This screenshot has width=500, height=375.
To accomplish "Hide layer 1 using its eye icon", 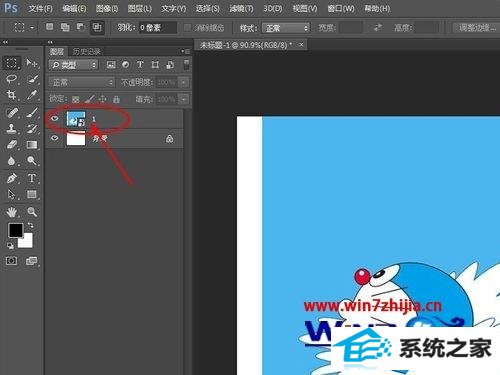I will pos(55,118).
